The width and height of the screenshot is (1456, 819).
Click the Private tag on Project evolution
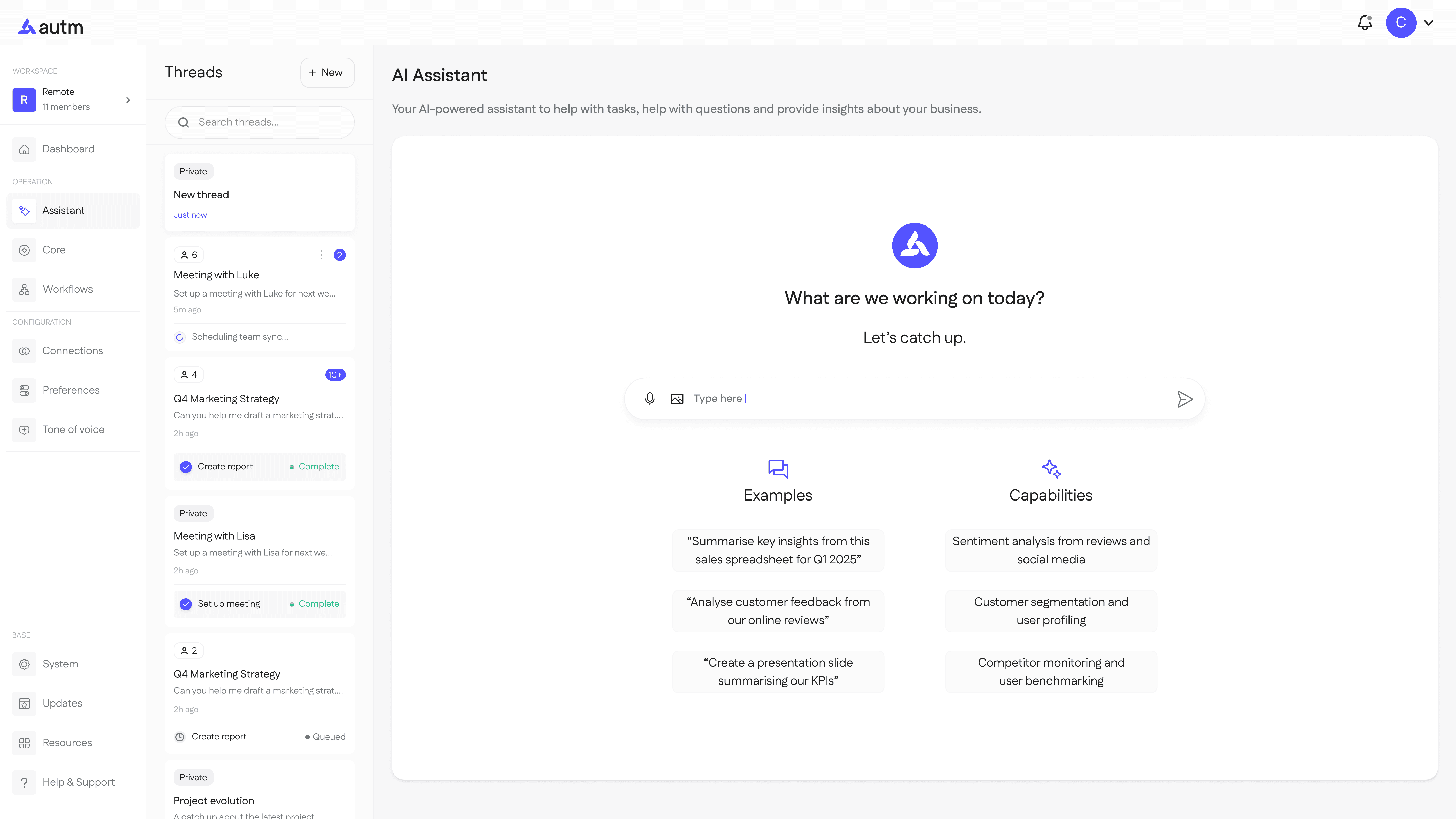[x=193, y=778]
